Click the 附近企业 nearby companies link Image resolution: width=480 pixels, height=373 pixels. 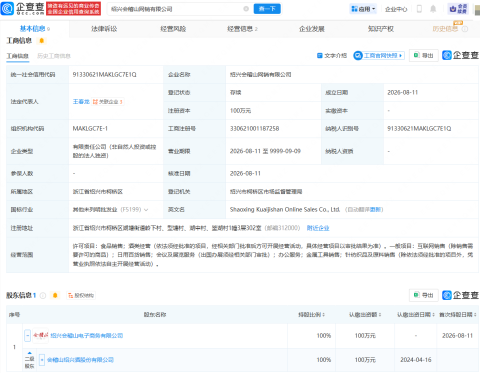coord(318,228)
